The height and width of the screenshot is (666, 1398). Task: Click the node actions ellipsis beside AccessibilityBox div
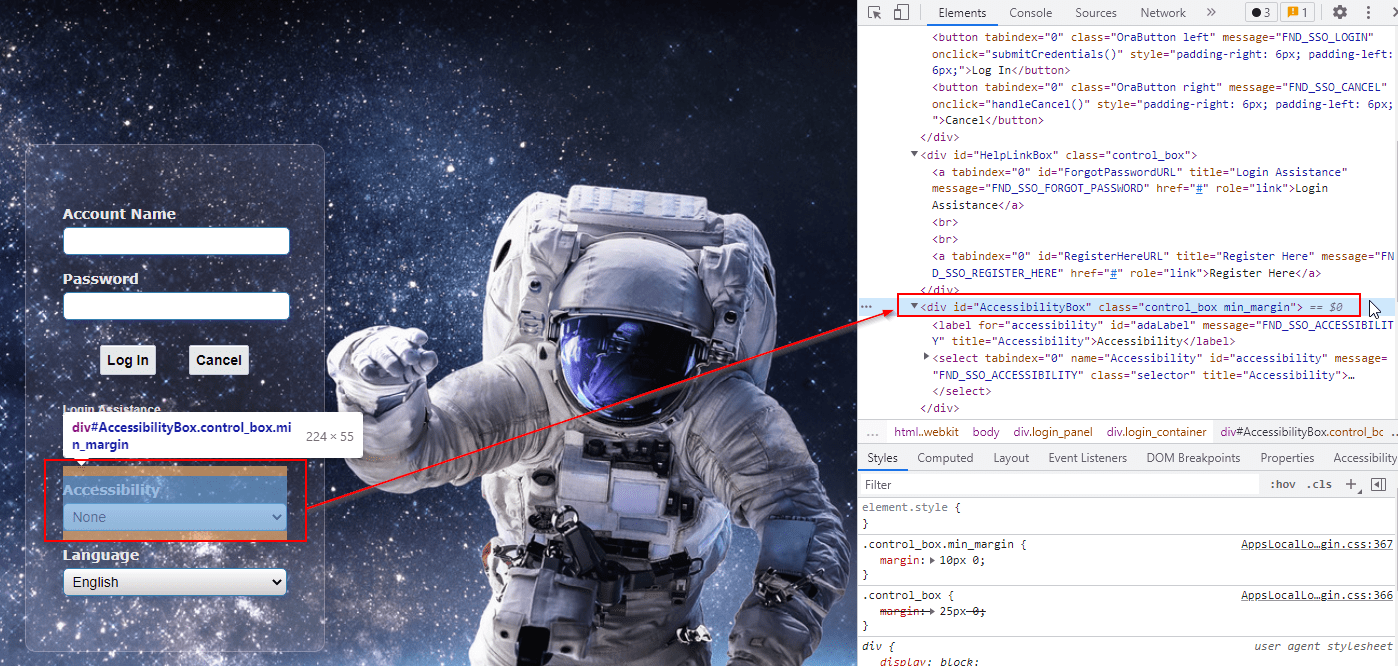pyautogui.click(x=866, y=306)
